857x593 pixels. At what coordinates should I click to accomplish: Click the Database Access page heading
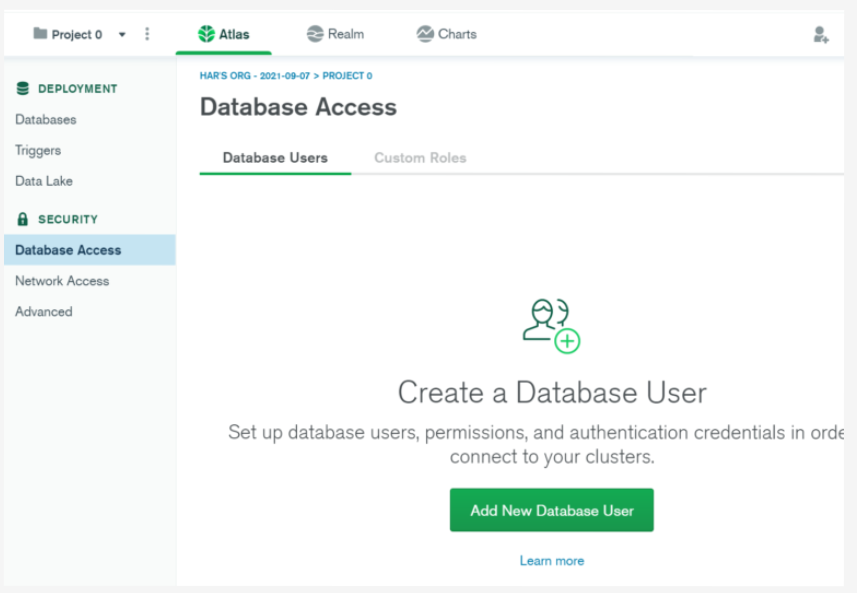[x=298, y=107]
